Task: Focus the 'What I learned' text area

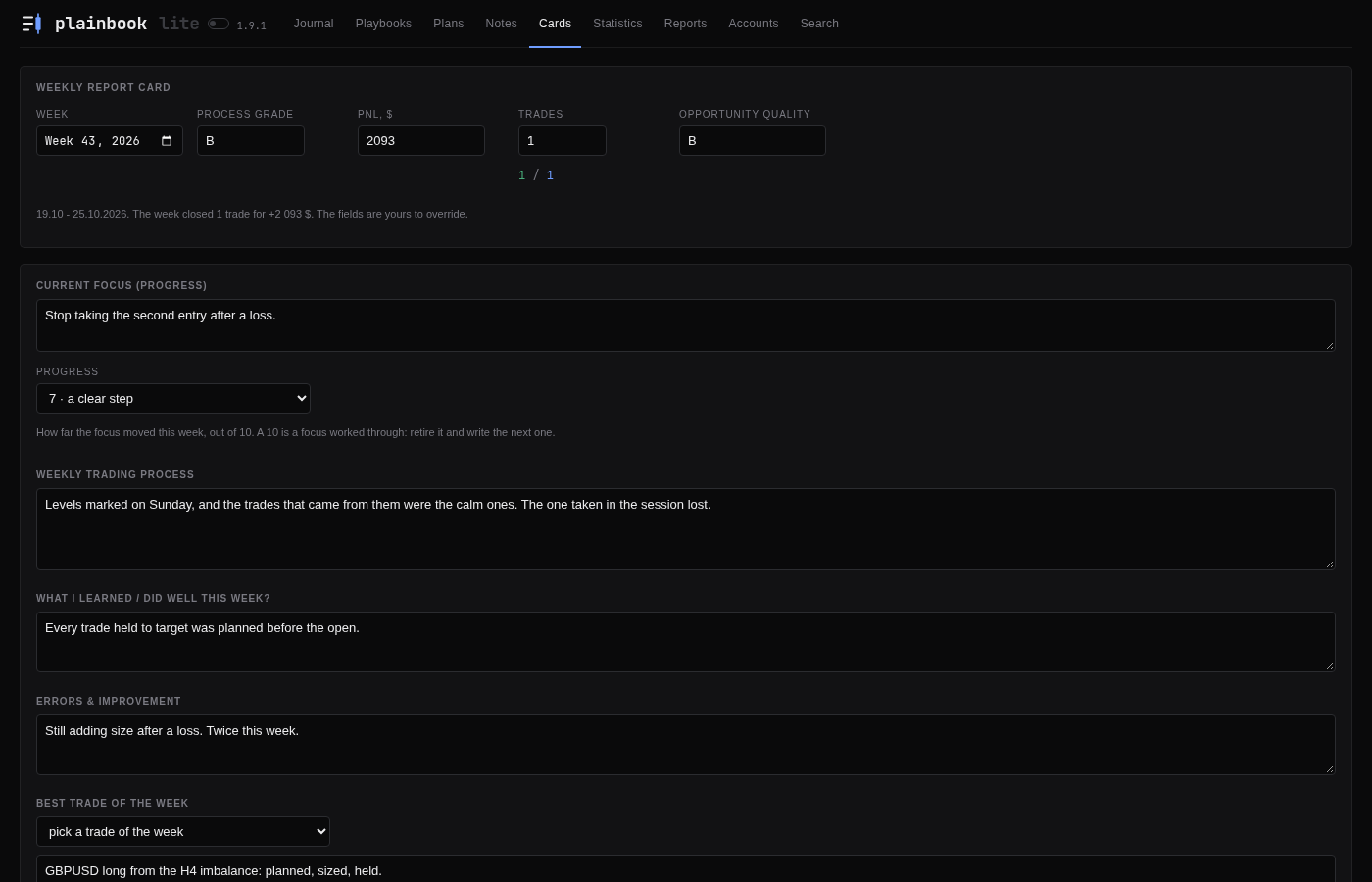Action: click(686, 642)
